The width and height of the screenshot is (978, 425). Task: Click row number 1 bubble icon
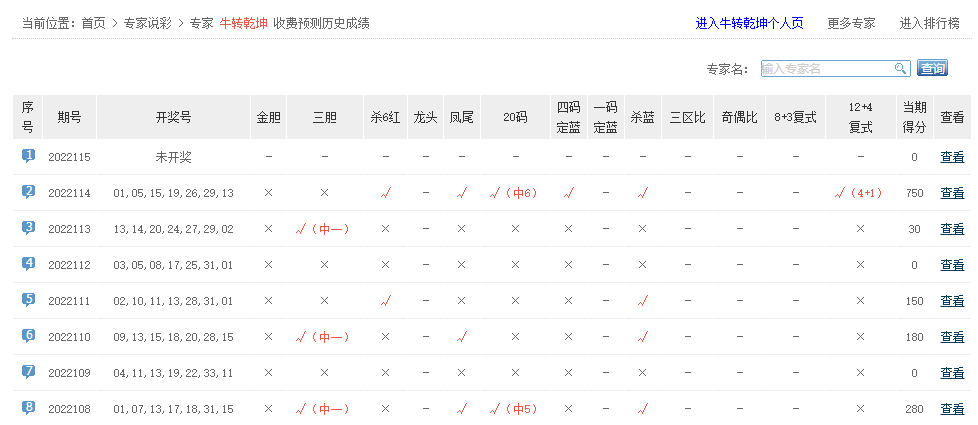coord(28,156)
